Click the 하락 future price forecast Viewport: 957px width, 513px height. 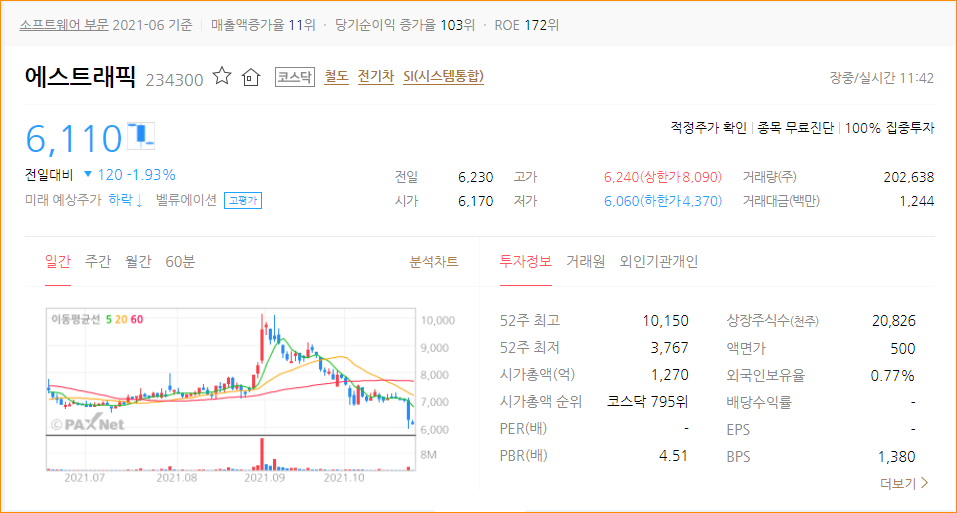(125, 200)
